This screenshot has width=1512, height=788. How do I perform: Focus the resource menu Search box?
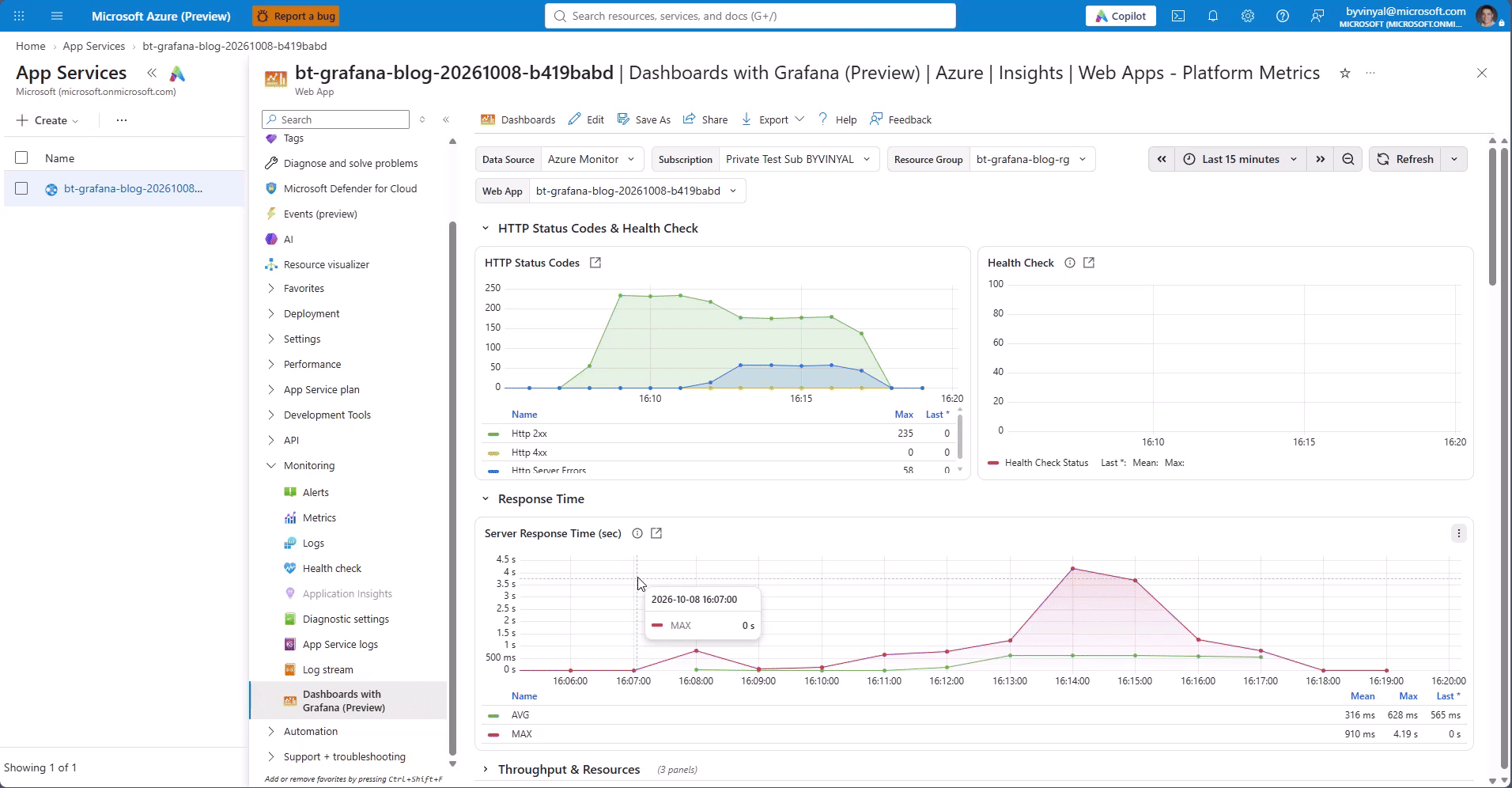click(x=335, y=119)
